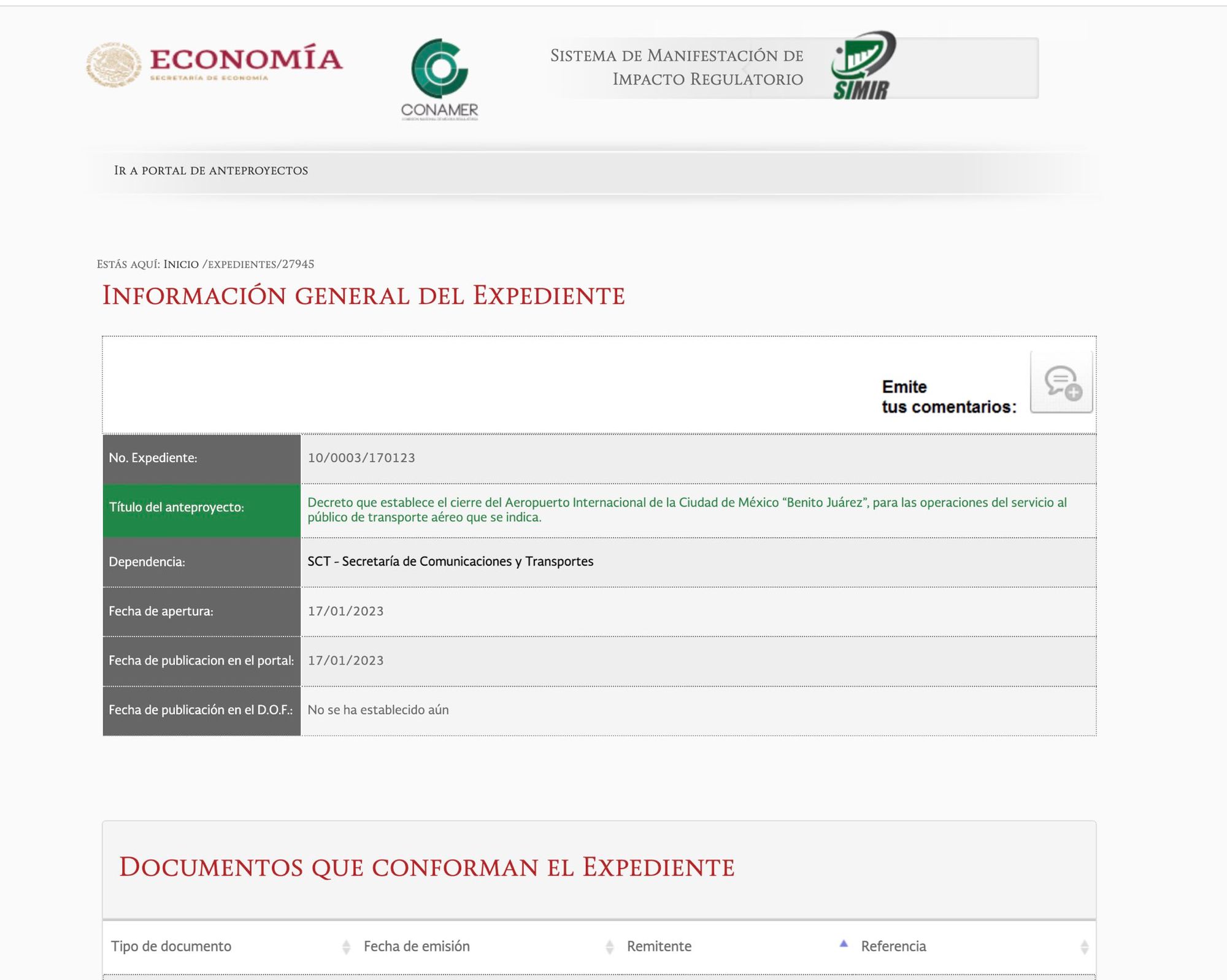Open the comment bubble icon button
1227x980 pixels.
[1062, 382]
